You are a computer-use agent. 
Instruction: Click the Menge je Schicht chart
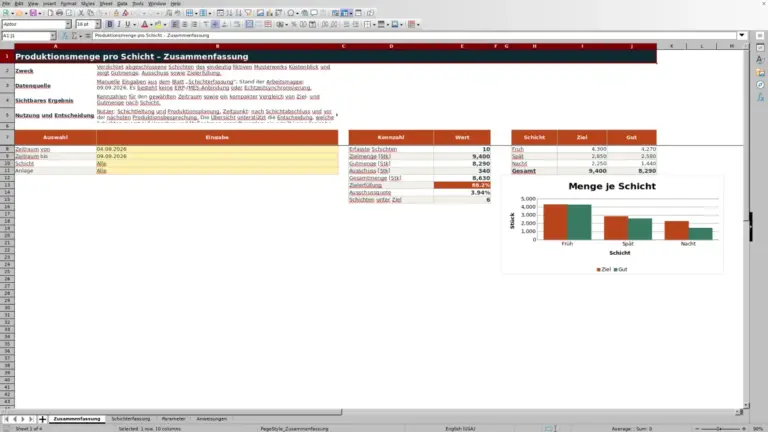612,225
